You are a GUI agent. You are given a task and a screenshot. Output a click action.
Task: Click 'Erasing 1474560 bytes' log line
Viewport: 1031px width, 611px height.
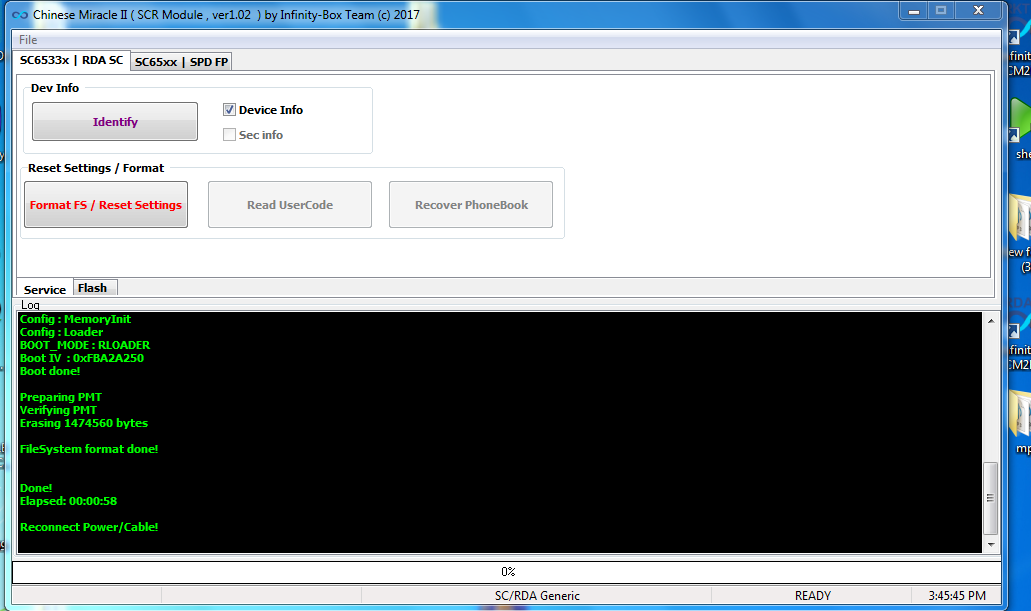coord(84,424)
